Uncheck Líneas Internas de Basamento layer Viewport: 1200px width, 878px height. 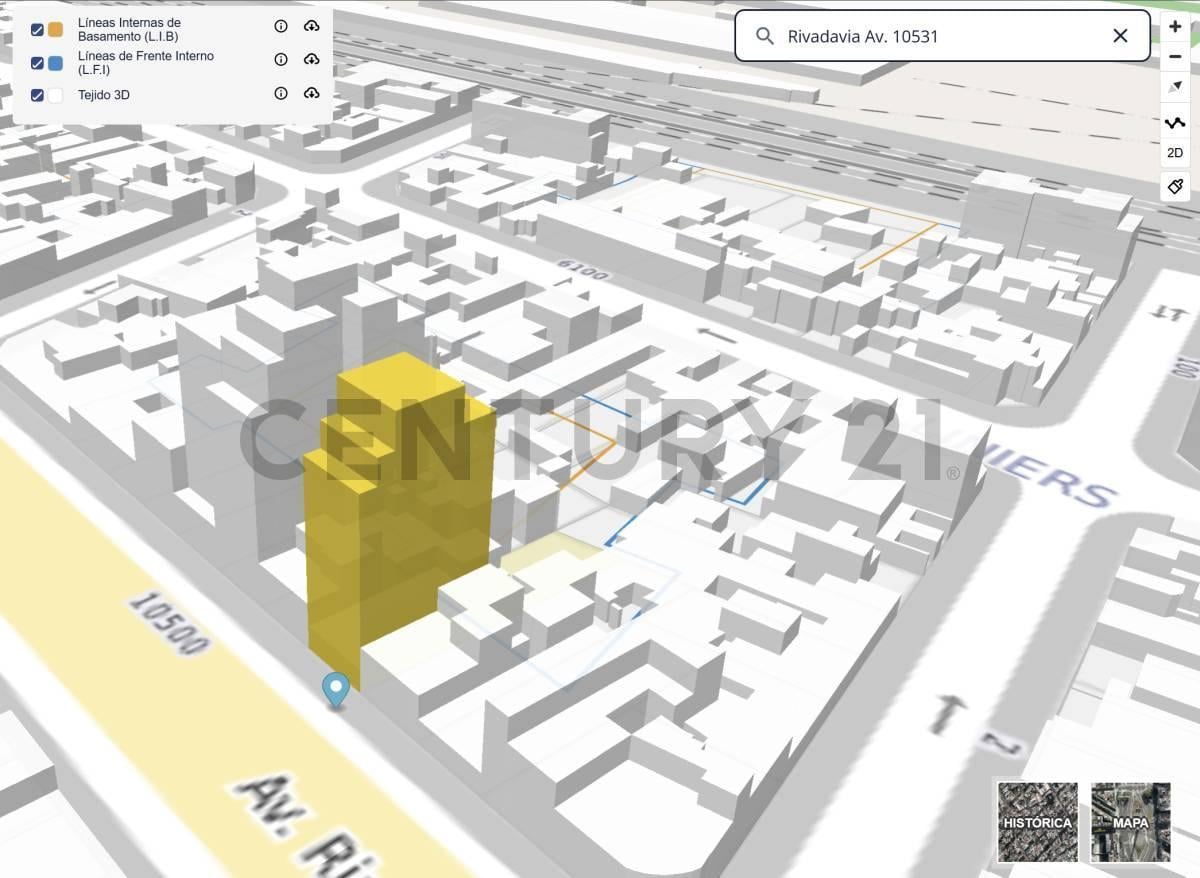click(37, 30)
